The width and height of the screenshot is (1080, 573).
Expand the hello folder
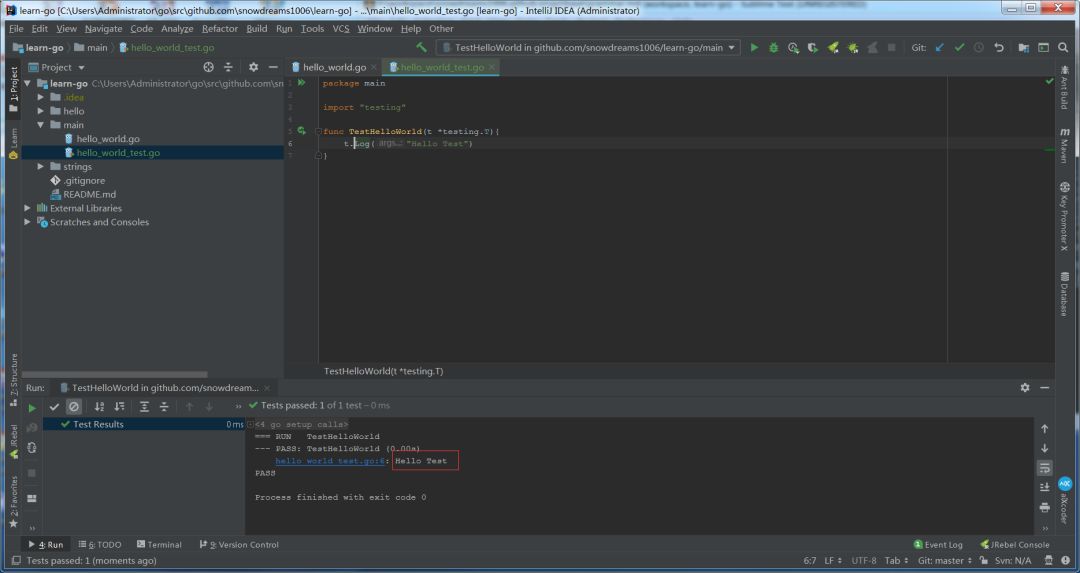(41, 111)
